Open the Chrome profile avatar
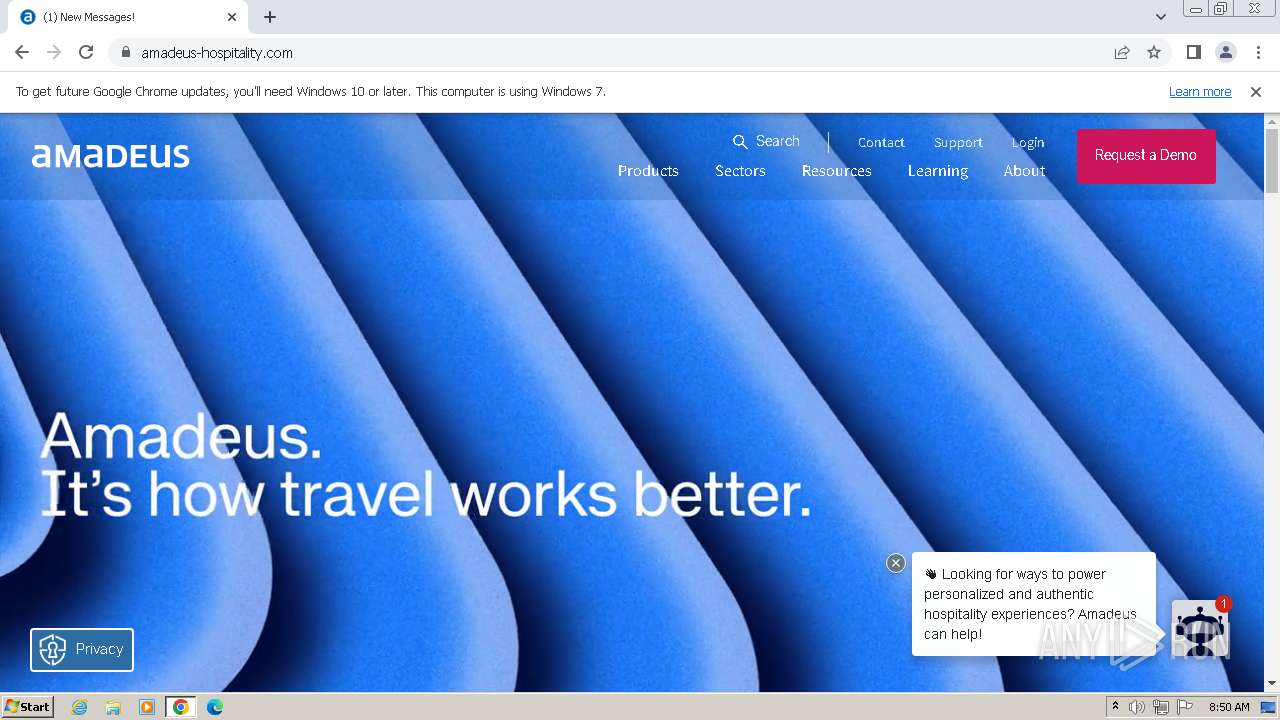 pyautogui.click(x=1225, y=52)
